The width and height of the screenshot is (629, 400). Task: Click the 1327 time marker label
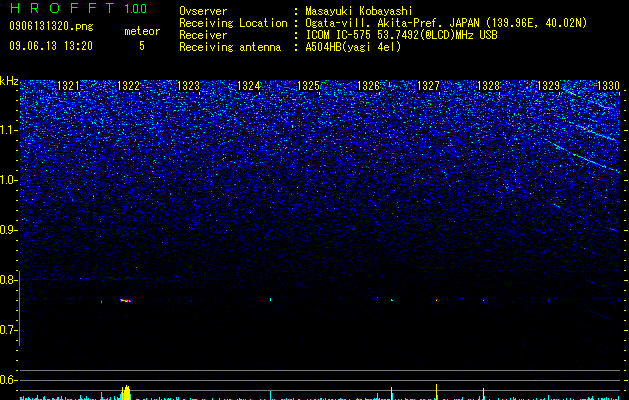click(428, 86)
